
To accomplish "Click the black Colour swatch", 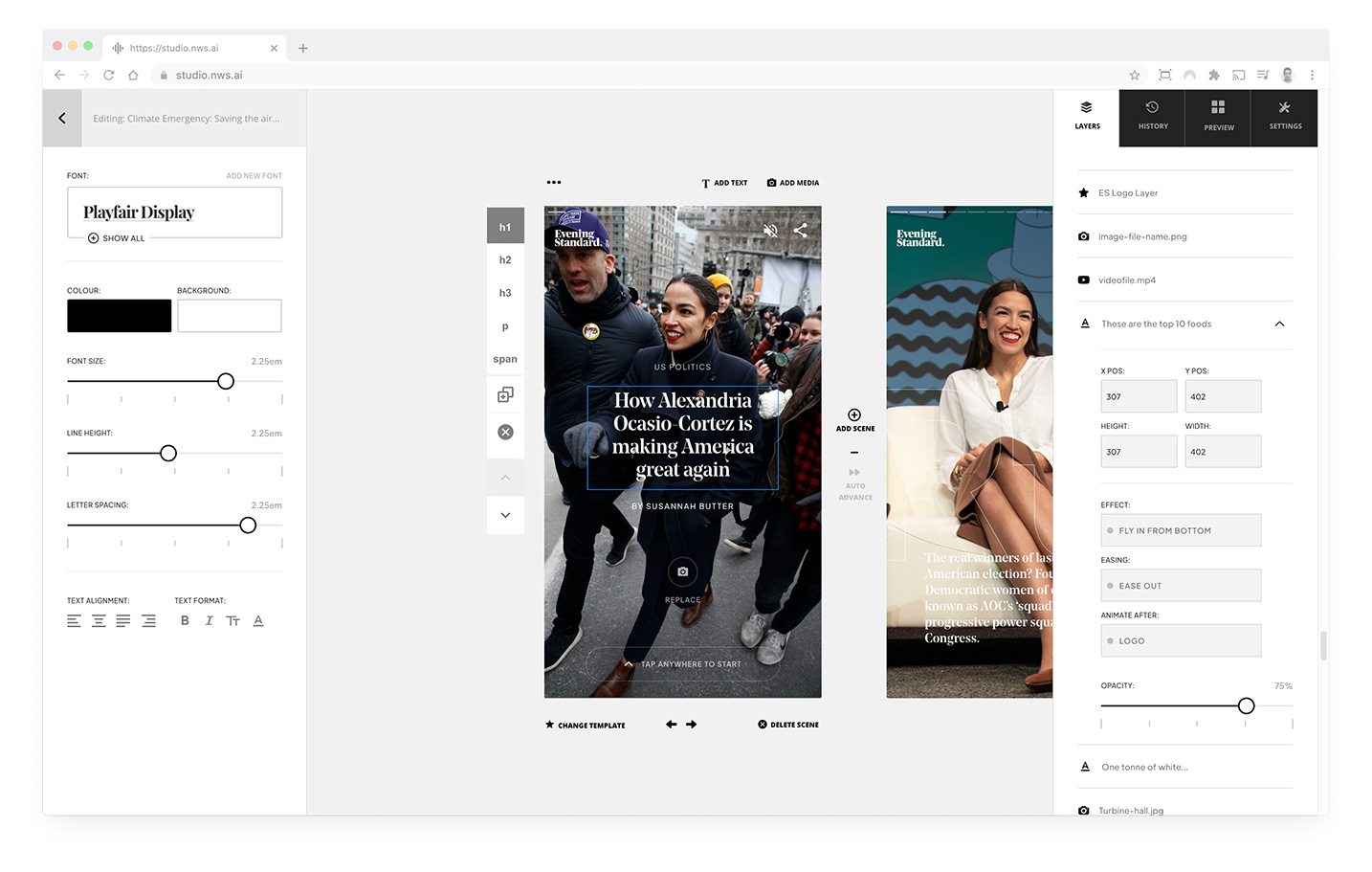I will (120, 316).
